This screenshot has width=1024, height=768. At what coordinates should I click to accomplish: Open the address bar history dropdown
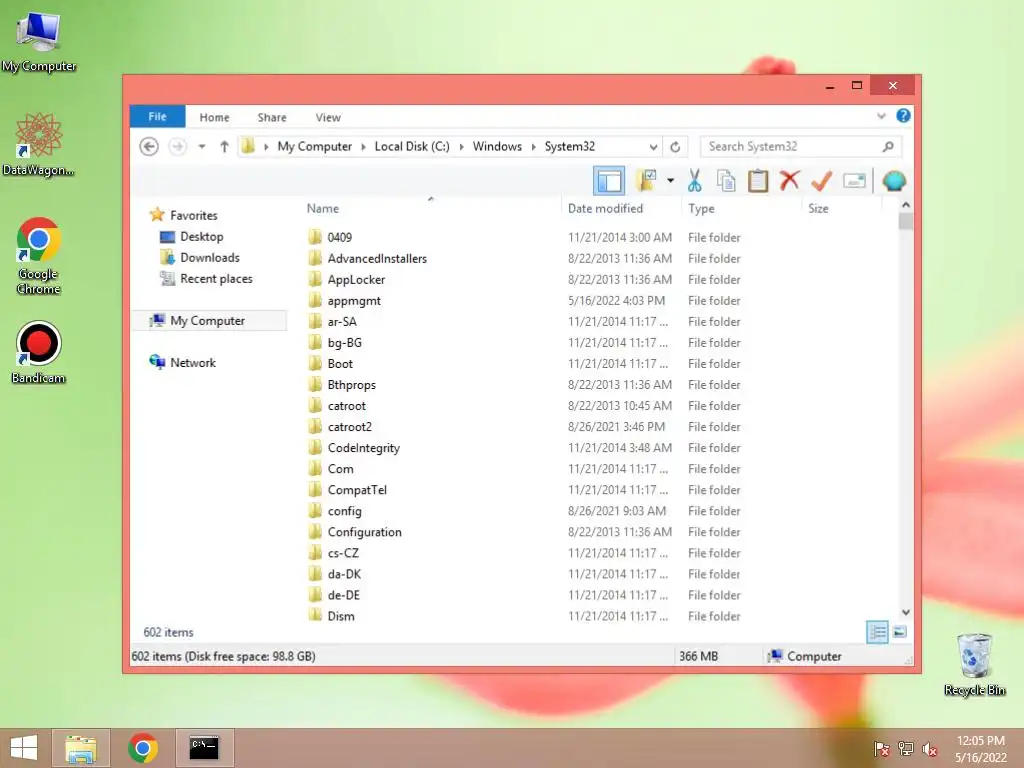click(653, 147)
